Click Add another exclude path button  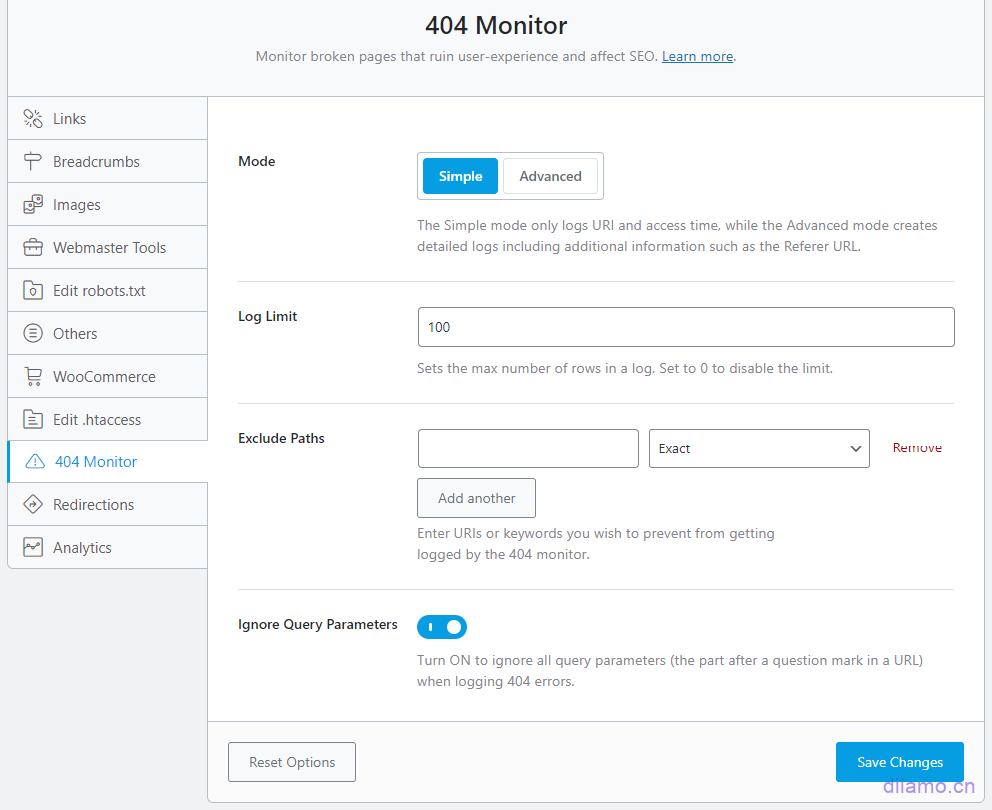476,498
